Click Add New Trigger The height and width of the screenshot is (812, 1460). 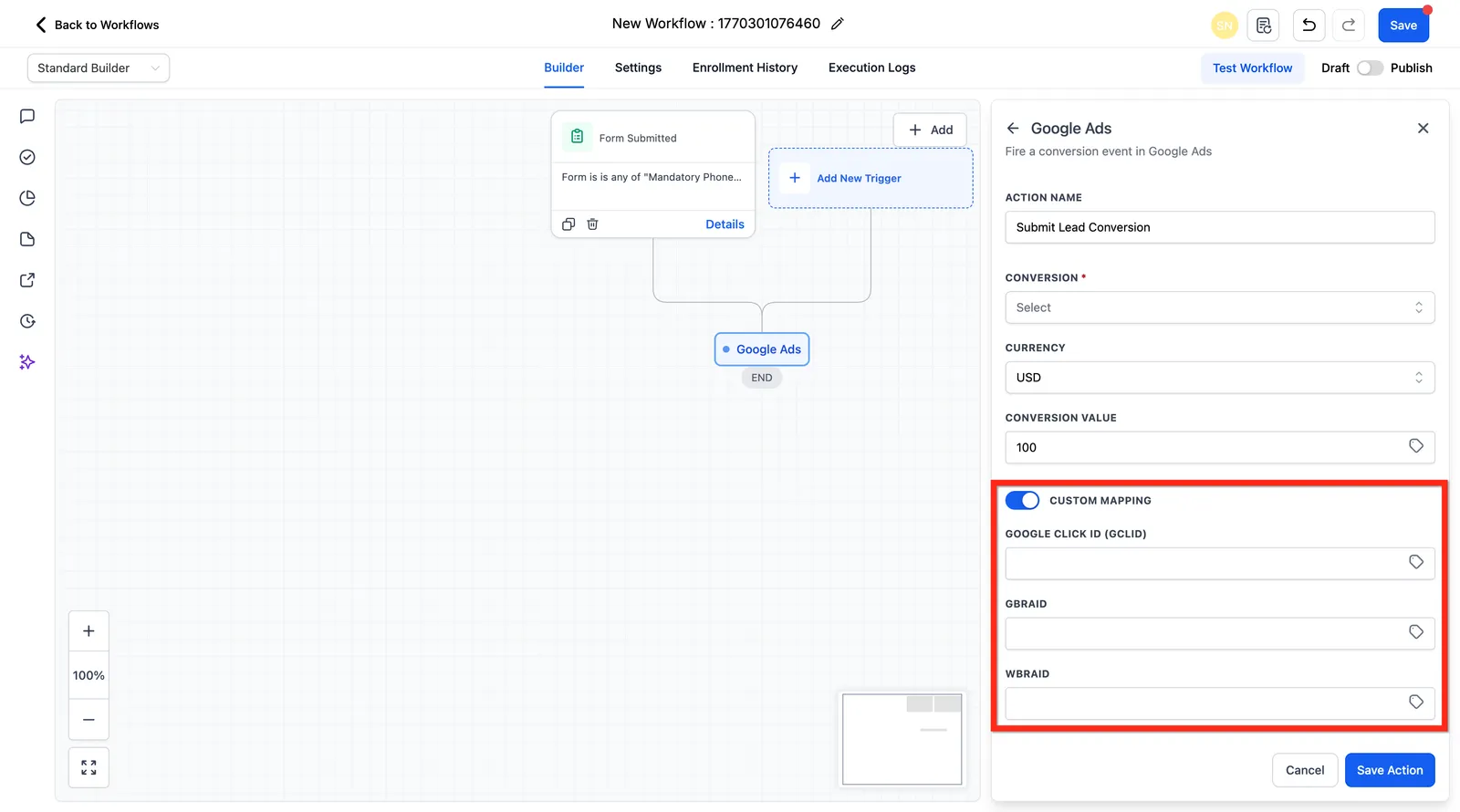[x=871, y=178]
